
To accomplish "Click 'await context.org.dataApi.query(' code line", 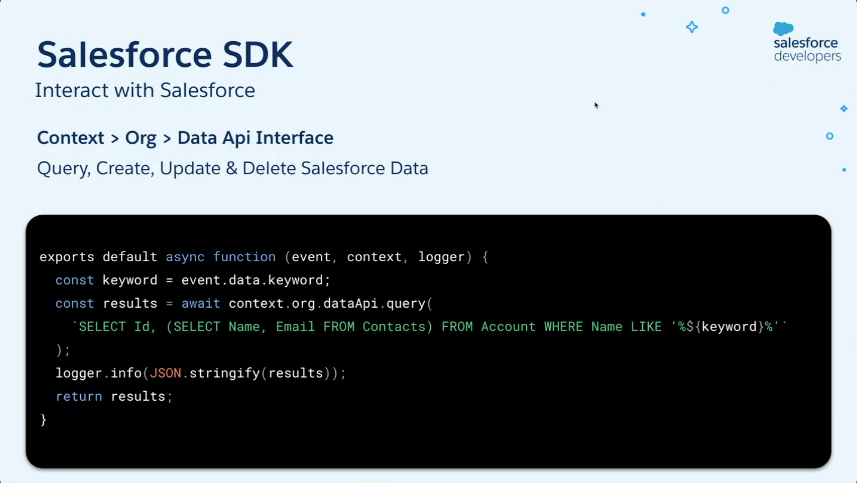I will click(244, 303).
